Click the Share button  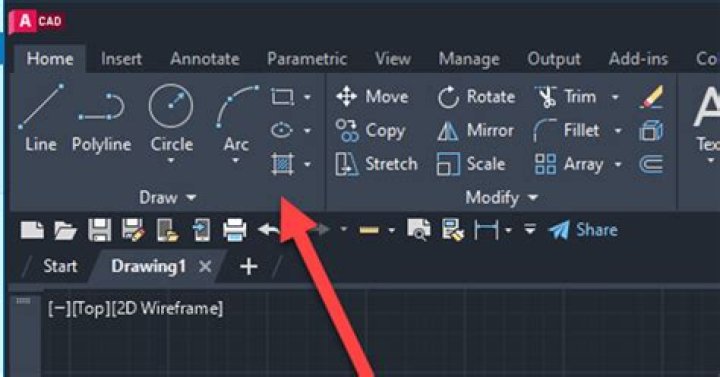click(583, 230)
